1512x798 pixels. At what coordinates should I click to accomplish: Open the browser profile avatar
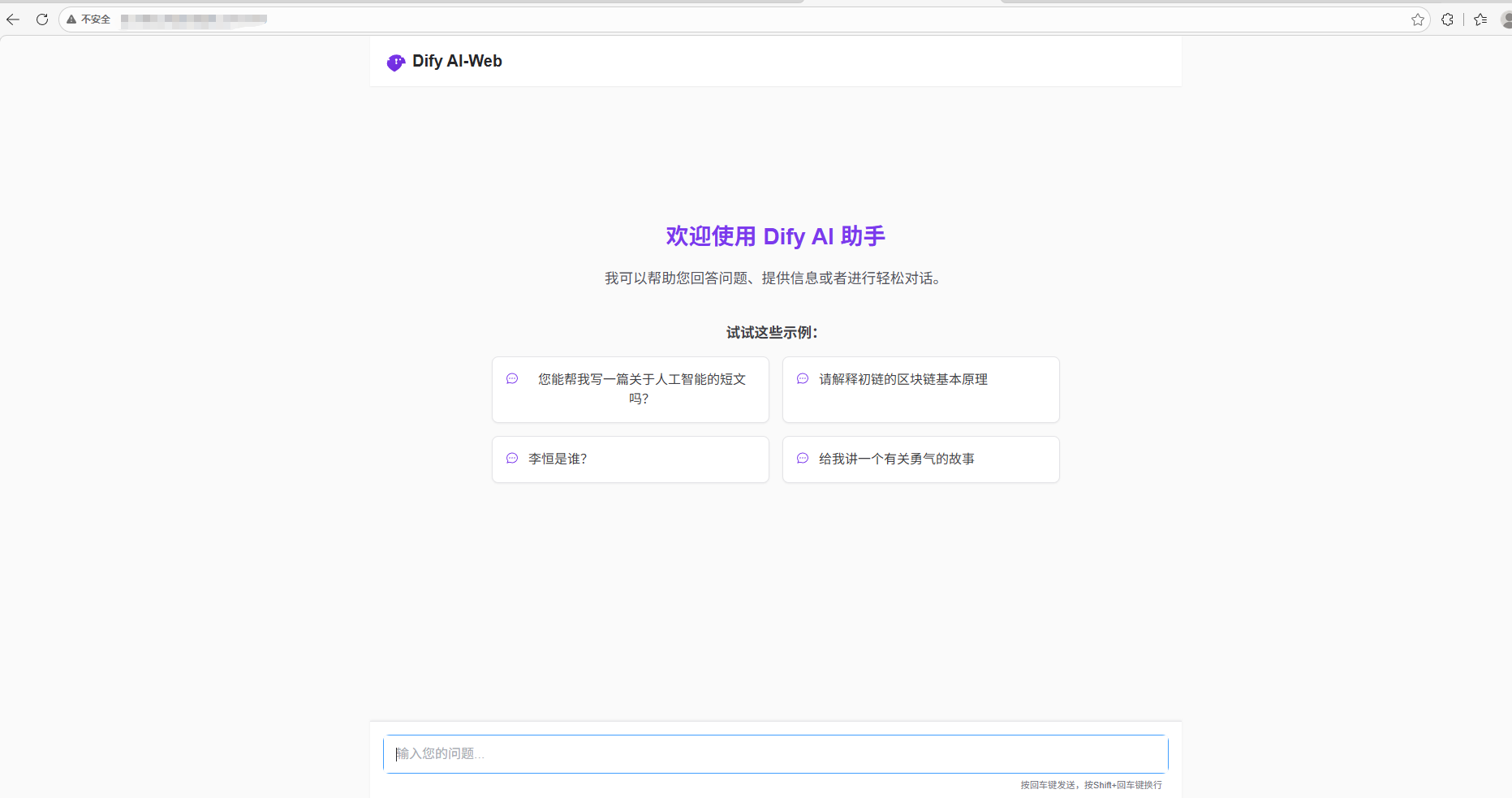(1506, 19)
